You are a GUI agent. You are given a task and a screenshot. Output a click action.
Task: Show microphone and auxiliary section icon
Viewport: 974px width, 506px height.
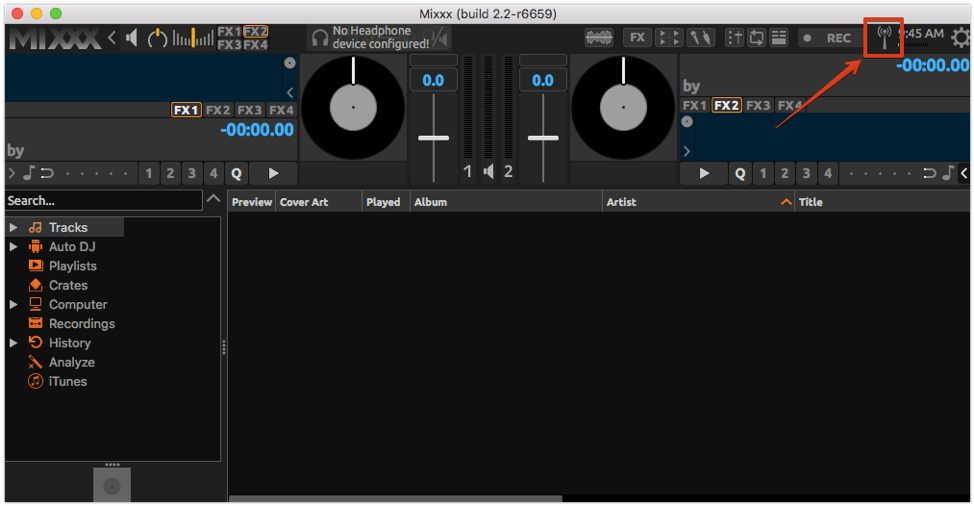[x=701, y=38]
